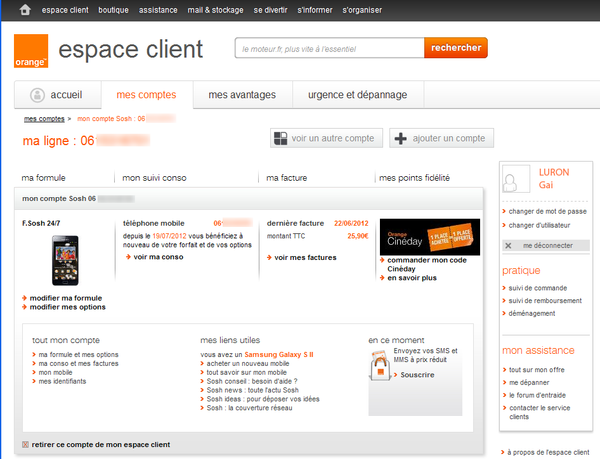
Task: Click retirer ce compte de mon espace client
Action: pyautogui.click(x=101, y=444)
